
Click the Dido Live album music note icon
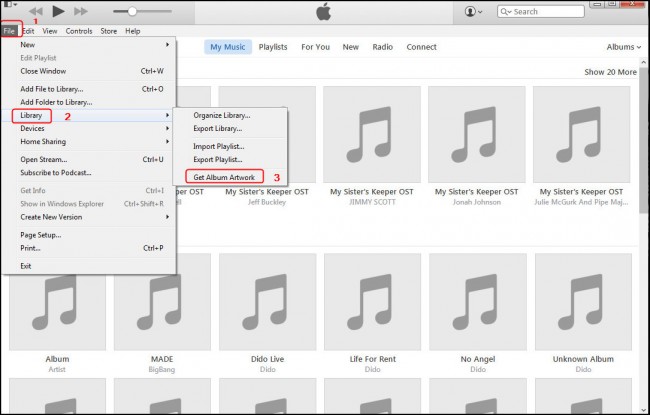point(265,300)
